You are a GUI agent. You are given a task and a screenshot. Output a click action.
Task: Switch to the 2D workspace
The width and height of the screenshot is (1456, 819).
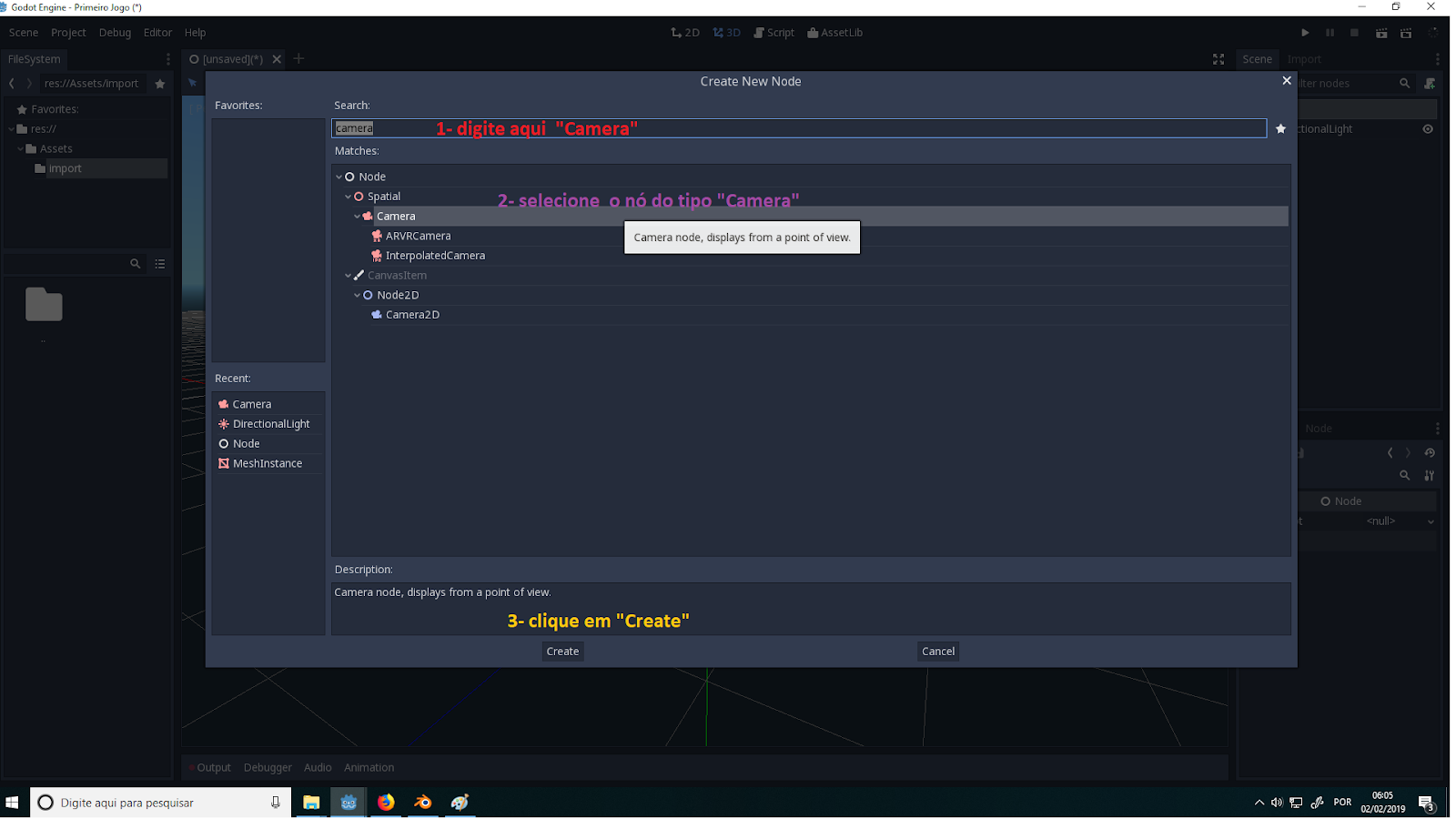pyautogui.click(x=685, y=33)
